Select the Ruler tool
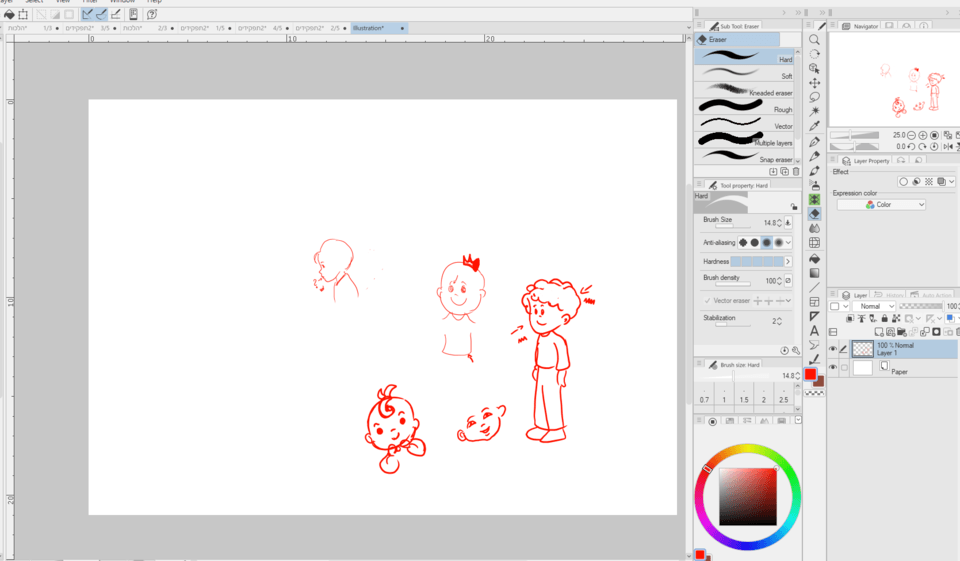 pyautogui.click(x=814, y=316)
